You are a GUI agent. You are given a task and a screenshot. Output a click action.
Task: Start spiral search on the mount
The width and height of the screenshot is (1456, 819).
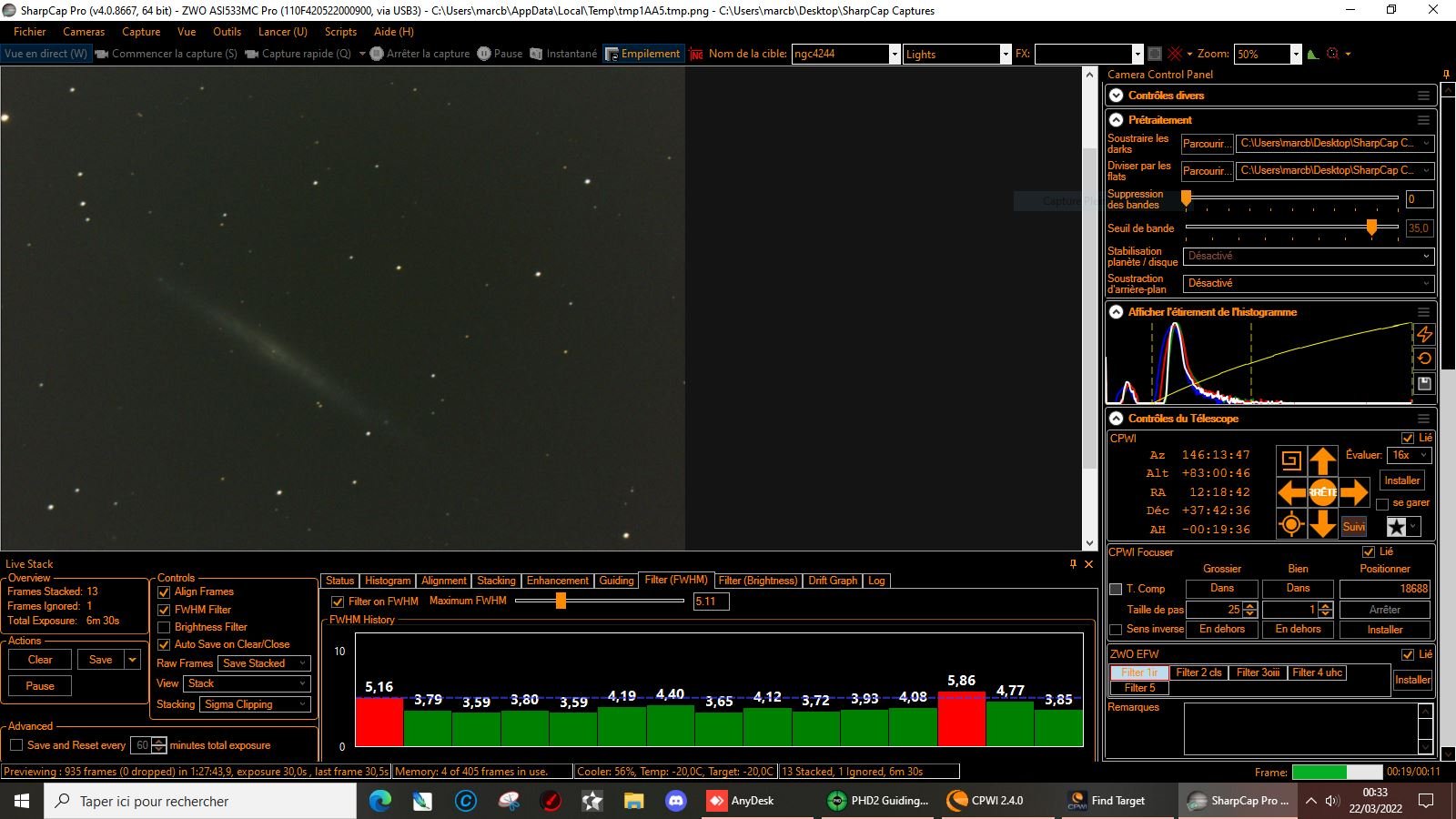1290,460
